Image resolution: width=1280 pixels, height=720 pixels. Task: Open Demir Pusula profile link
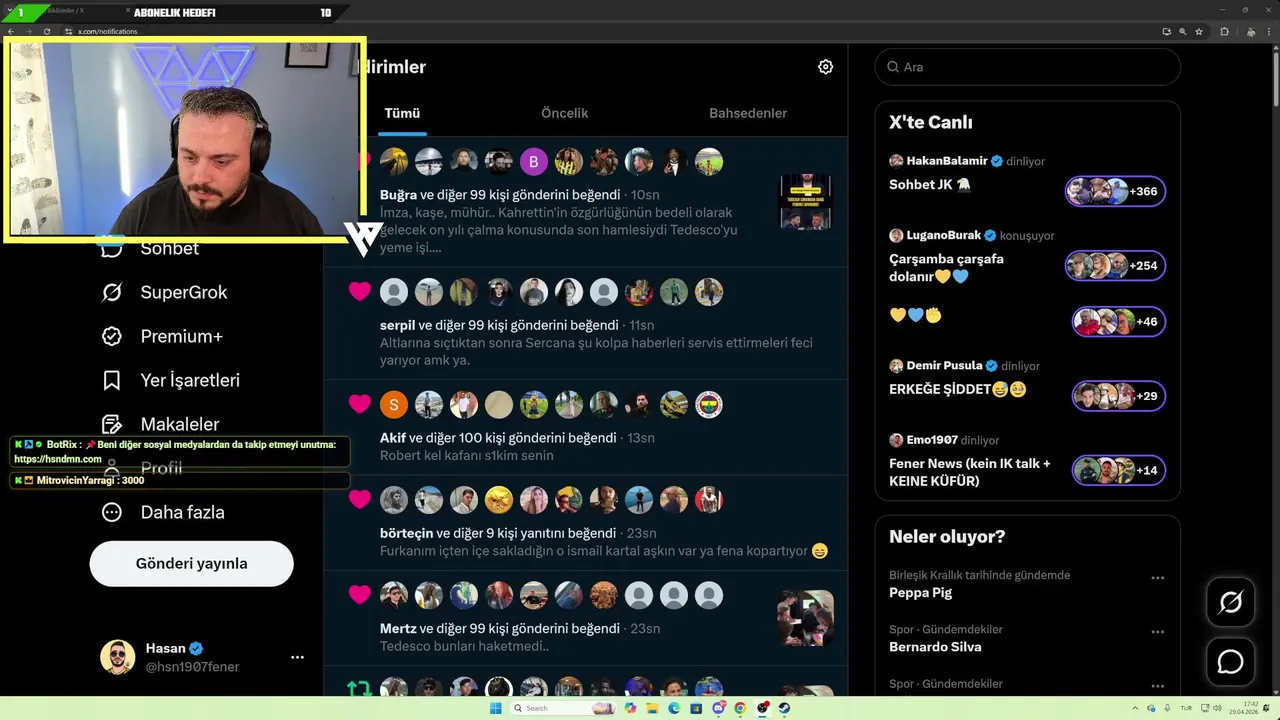tap(944, 365)
